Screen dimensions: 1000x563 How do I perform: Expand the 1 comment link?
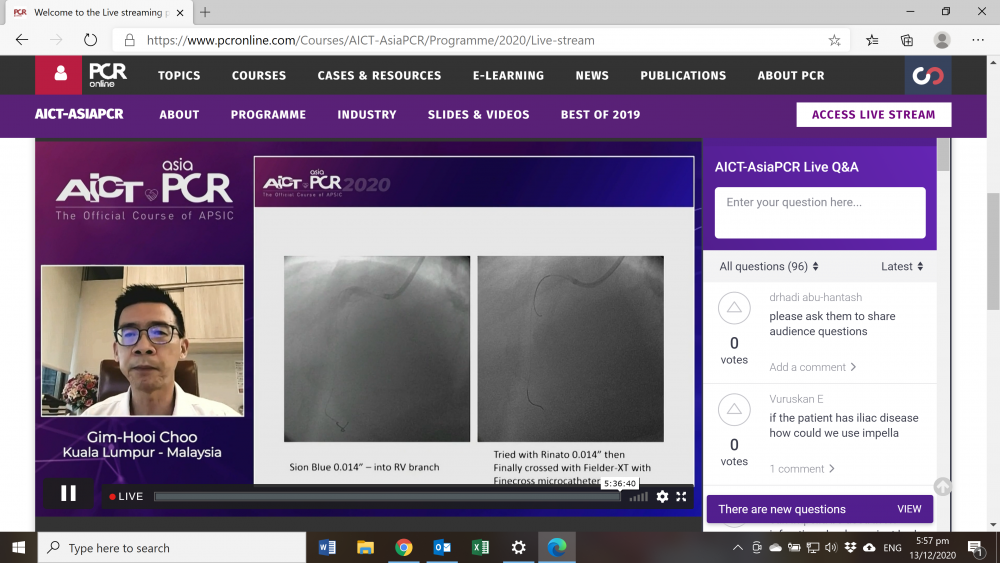802,469
